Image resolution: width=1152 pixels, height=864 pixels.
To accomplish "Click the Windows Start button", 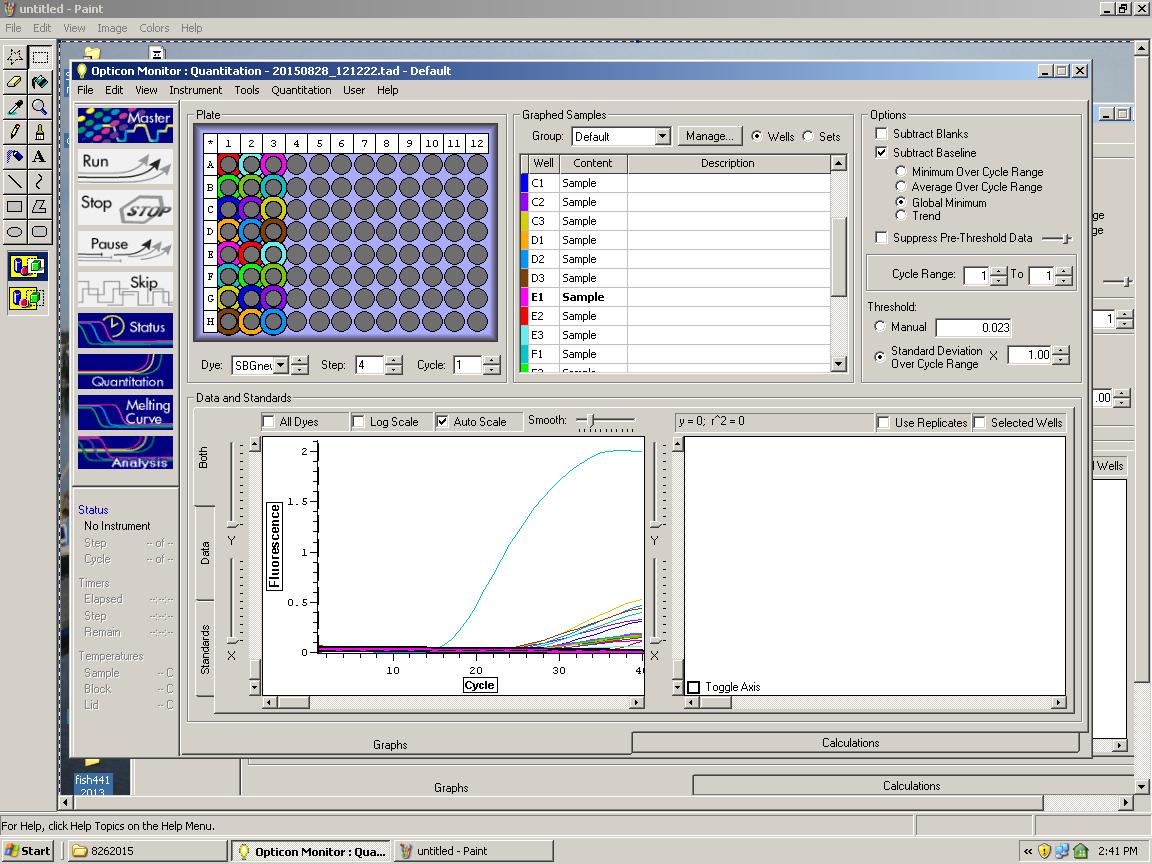I will coord(27,851).
